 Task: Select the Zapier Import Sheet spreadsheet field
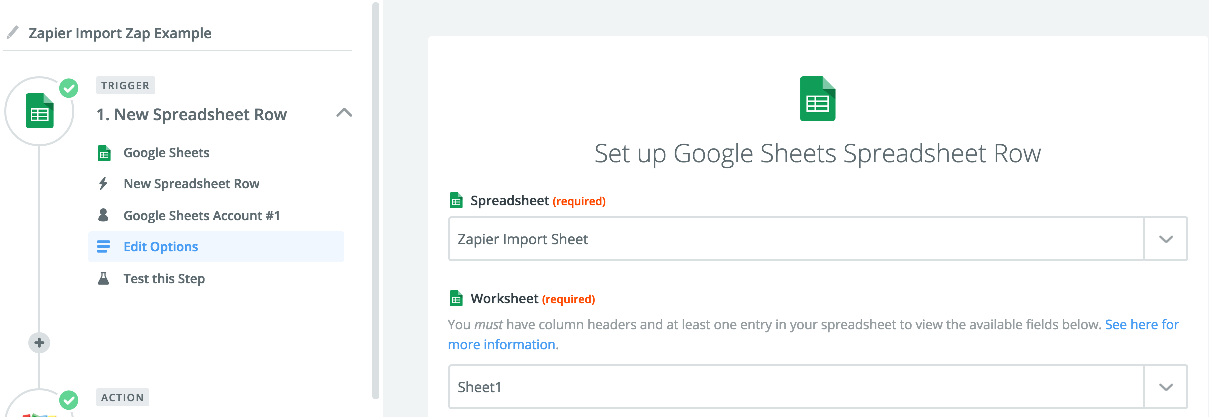pos(818,239)
